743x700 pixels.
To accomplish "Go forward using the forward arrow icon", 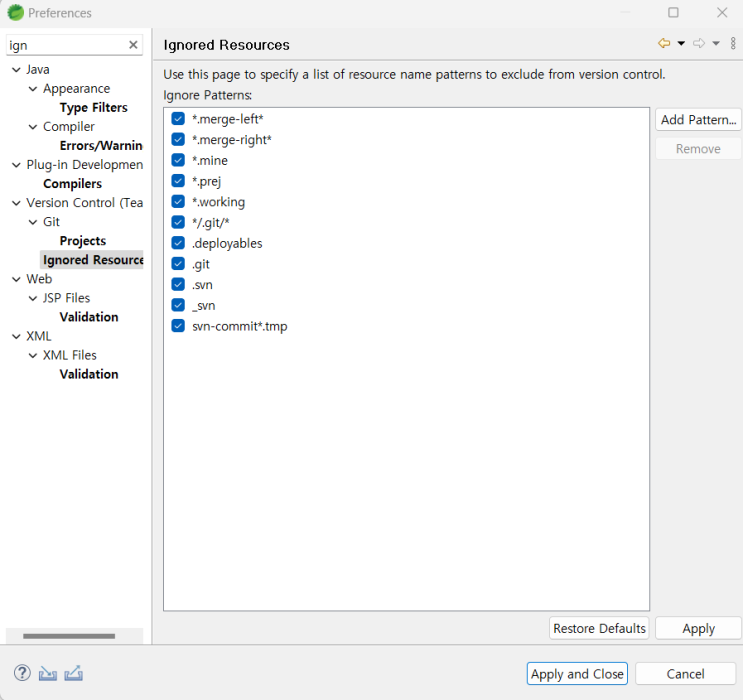I will pos(699,43).
